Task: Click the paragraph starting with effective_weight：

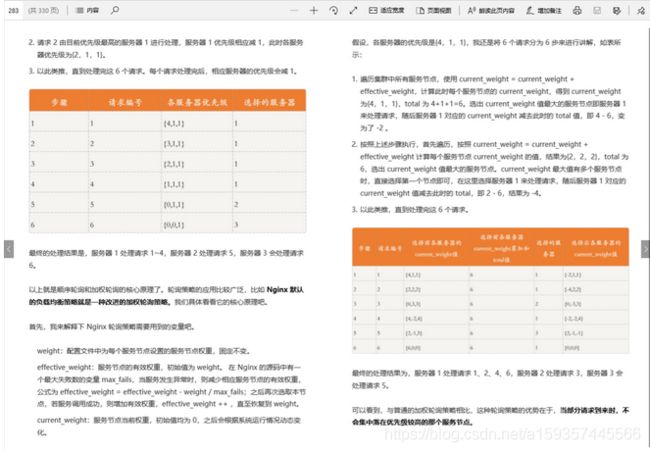Action: (x=171, y=385)
